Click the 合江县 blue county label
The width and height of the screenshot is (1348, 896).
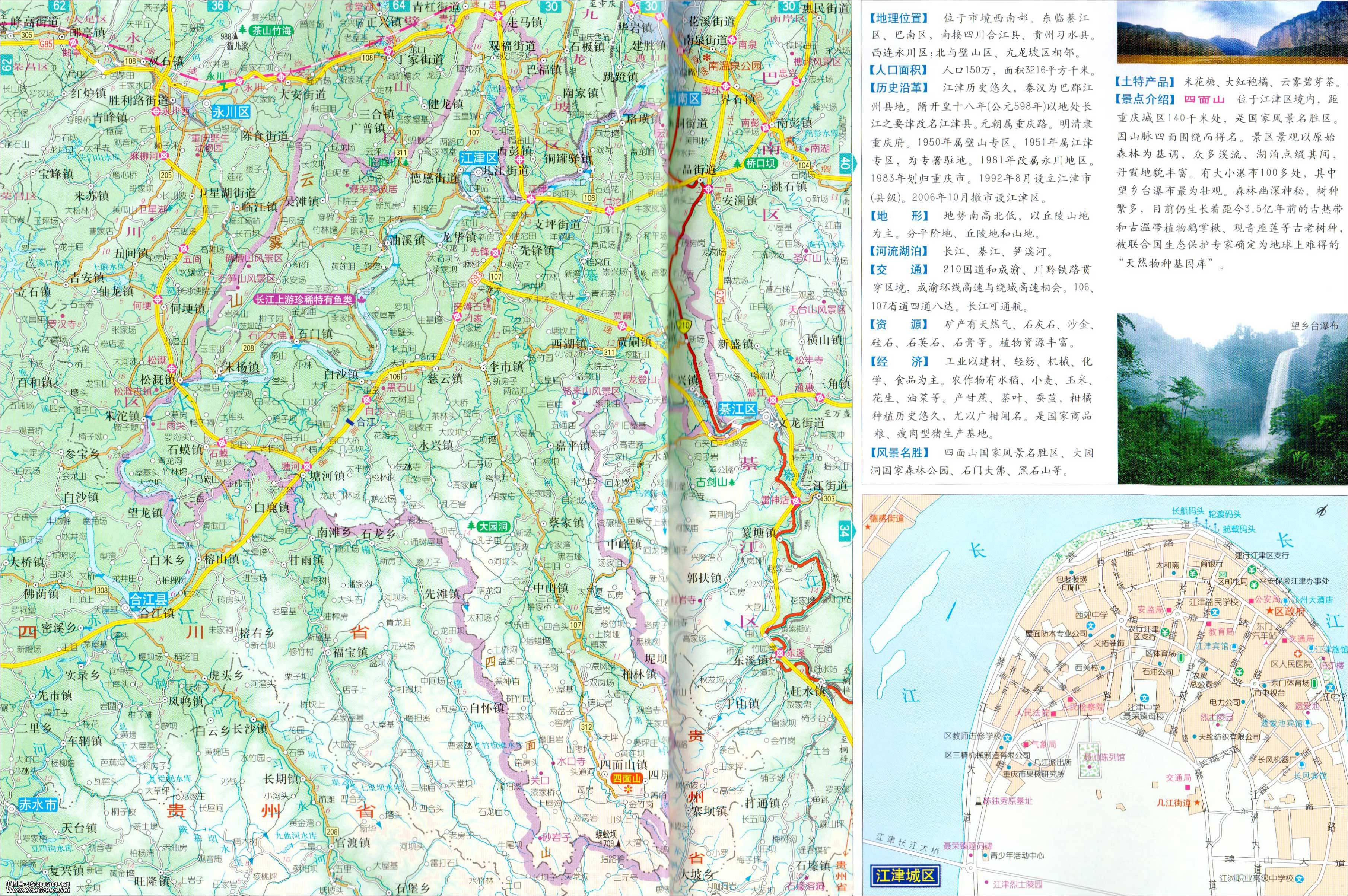coord(148,600)
